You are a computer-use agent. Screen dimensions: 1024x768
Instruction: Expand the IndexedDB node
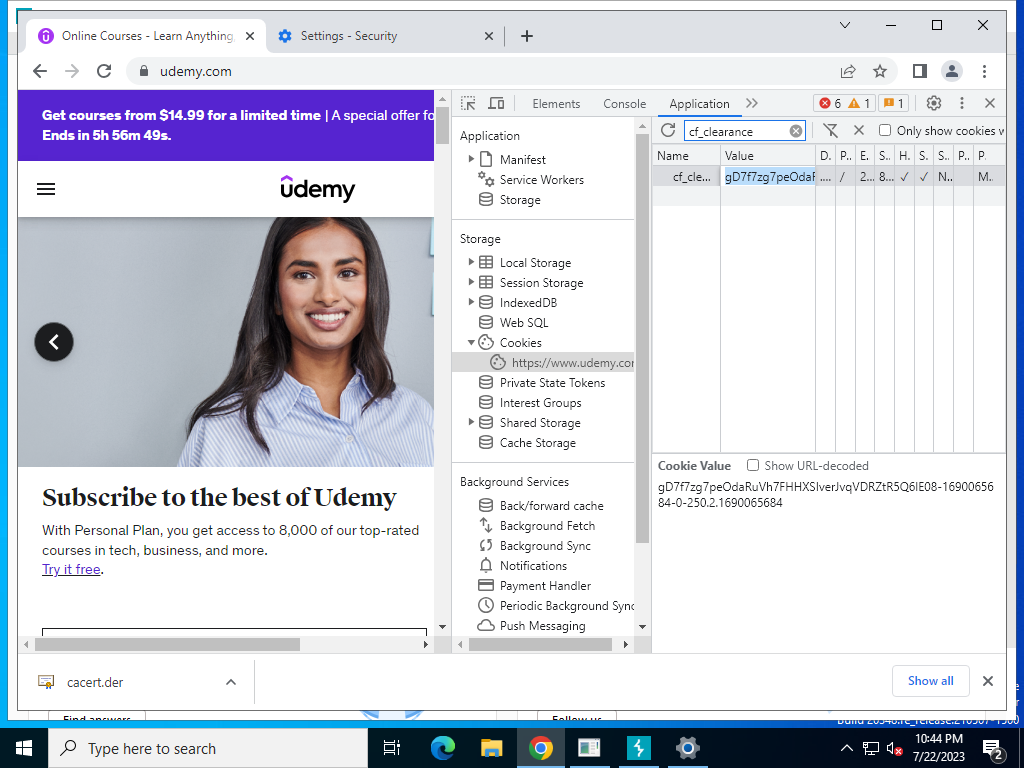point(471,302)
